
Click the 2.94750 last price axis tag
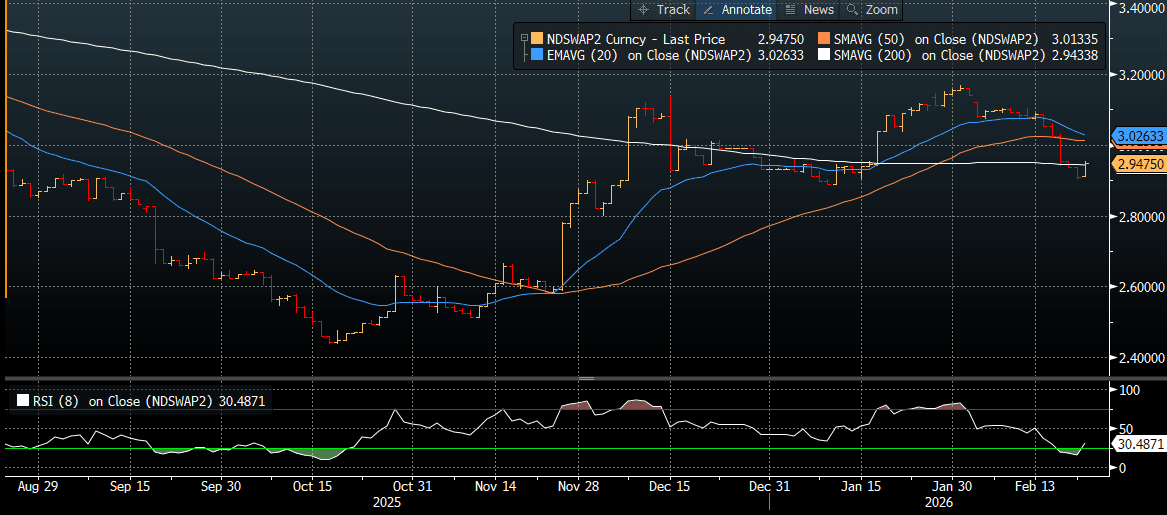[1139, 164]
